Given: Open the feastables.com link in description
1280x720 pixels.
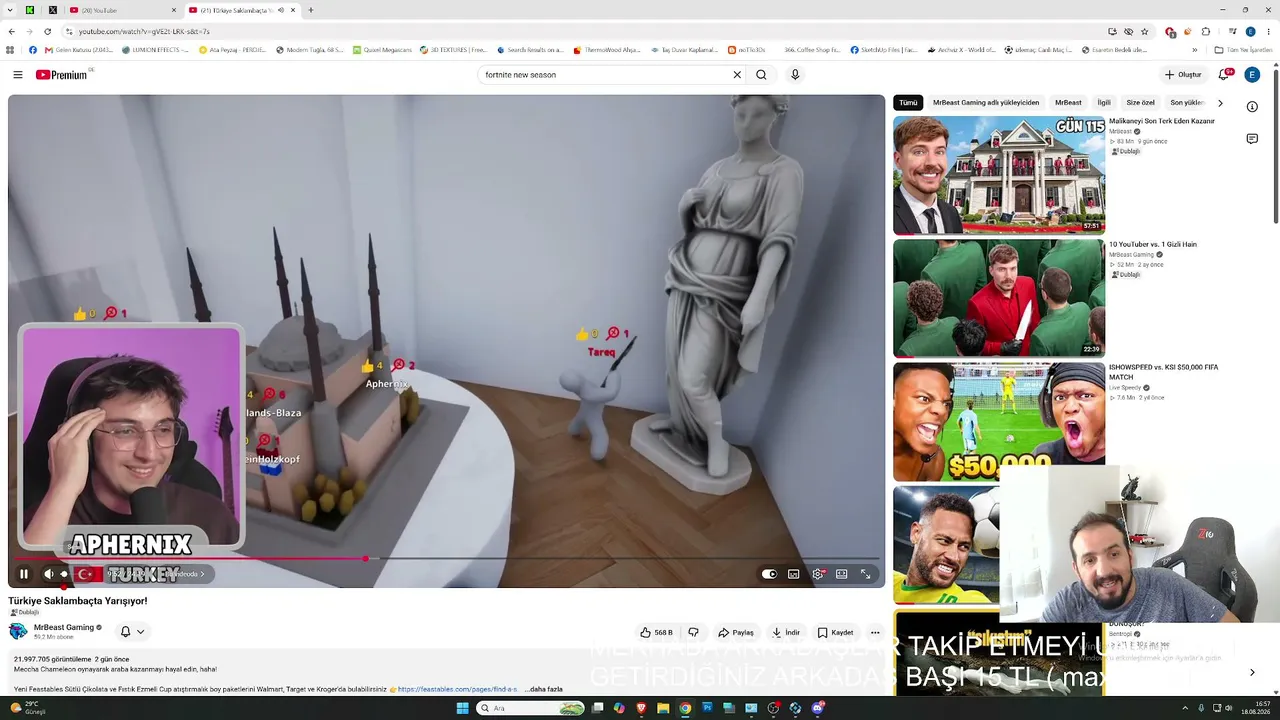Looking at the screenshot, I should coord(458,689).
